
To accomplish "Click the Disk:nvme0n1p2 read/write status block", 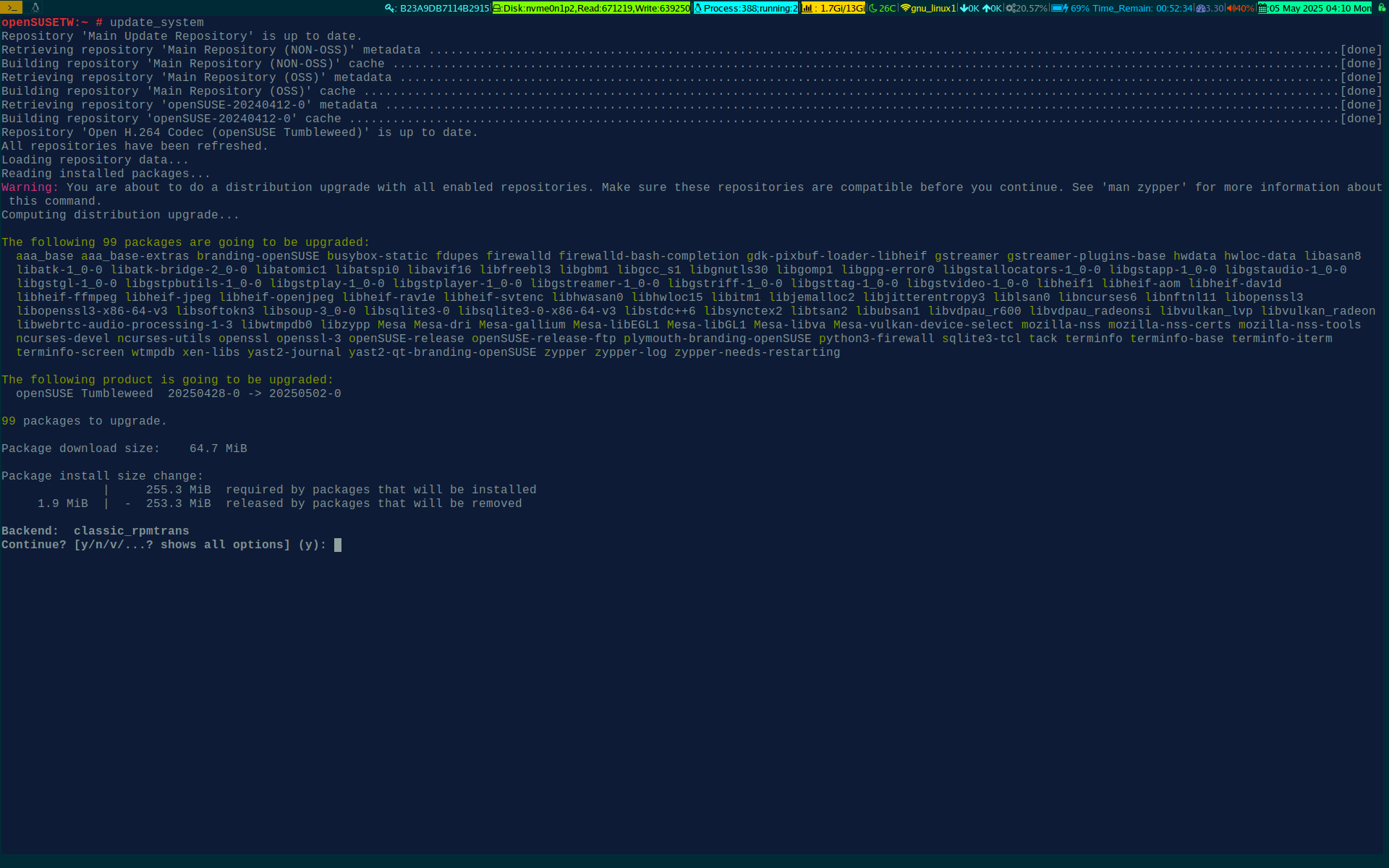I will 592,9.
